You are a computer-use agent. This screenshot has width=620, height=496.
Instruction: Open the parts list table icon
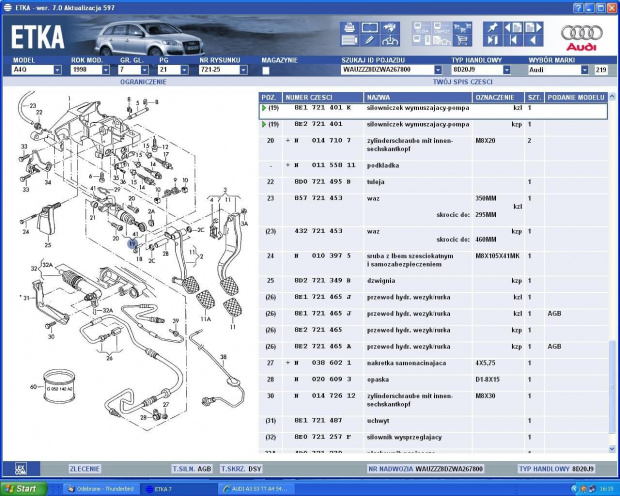pos(349,40)
